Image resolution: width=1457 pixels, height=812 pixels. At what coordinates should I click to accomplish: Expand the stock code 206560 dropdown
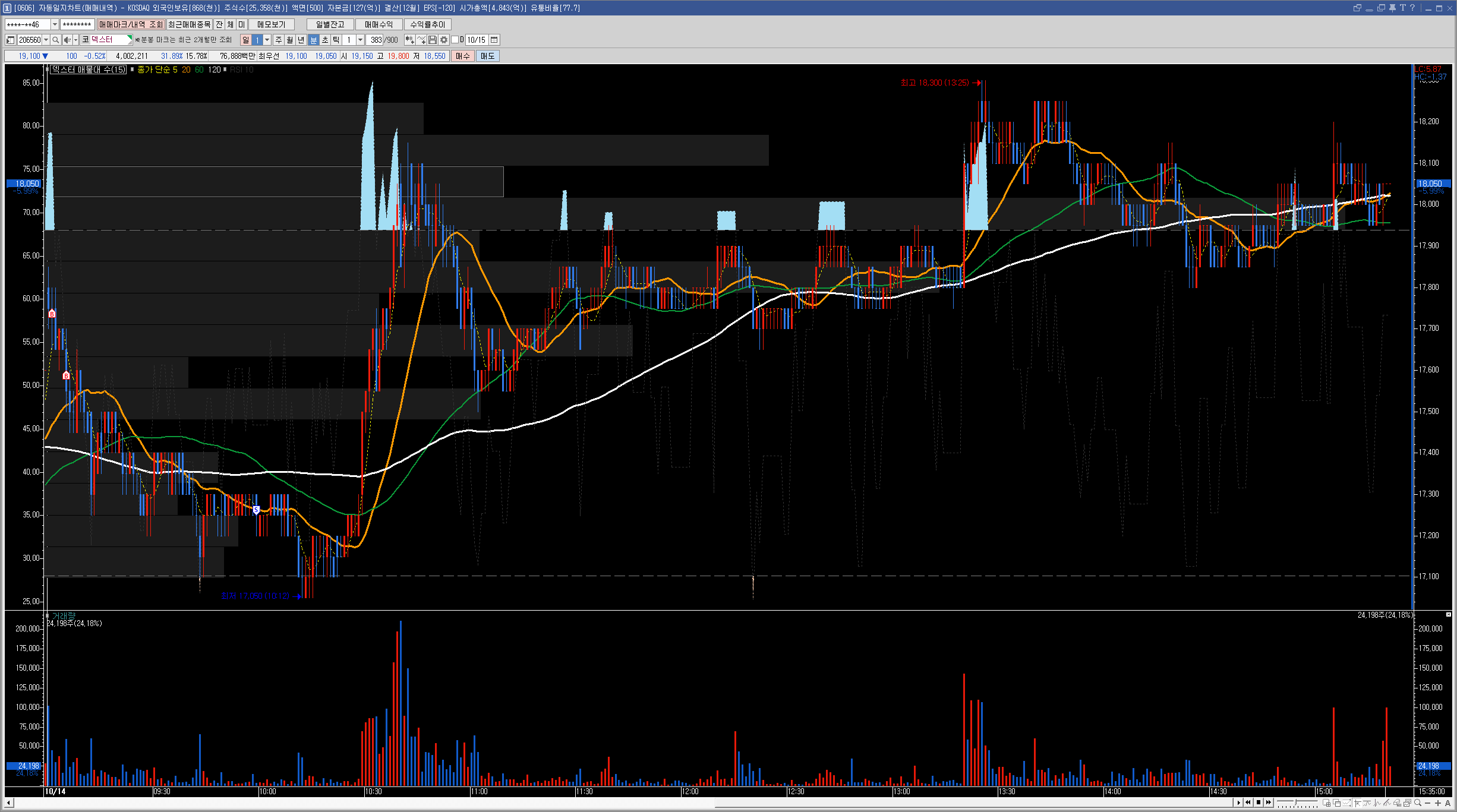(x=46, y=40)
